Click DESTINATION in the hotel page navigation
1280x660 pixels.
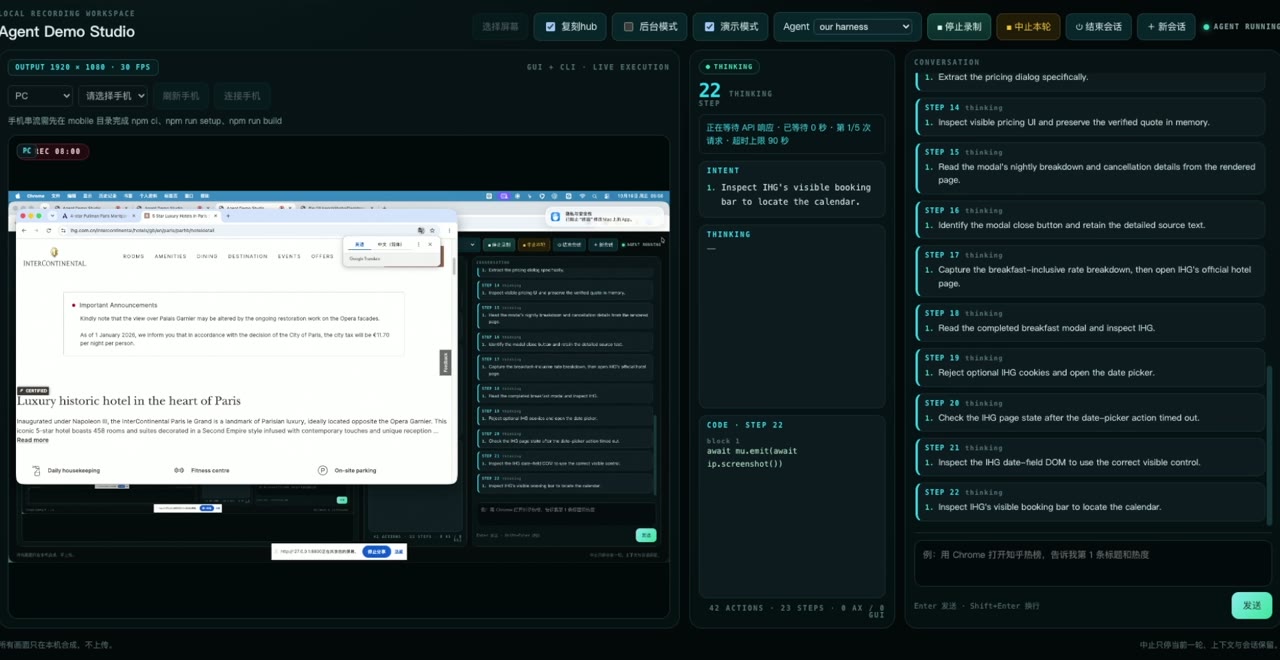(x=247, y=256)
